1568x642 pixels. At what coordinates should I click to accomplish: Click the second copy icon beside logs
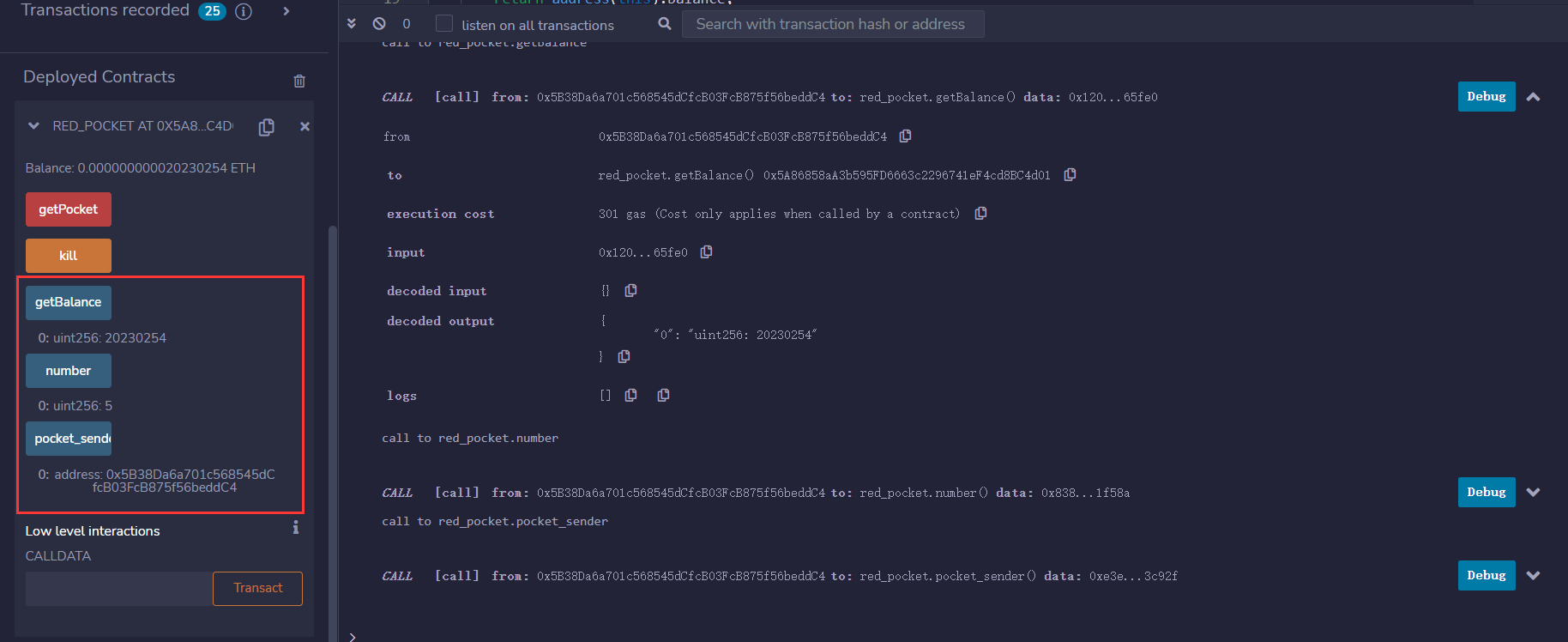(663, 395)
